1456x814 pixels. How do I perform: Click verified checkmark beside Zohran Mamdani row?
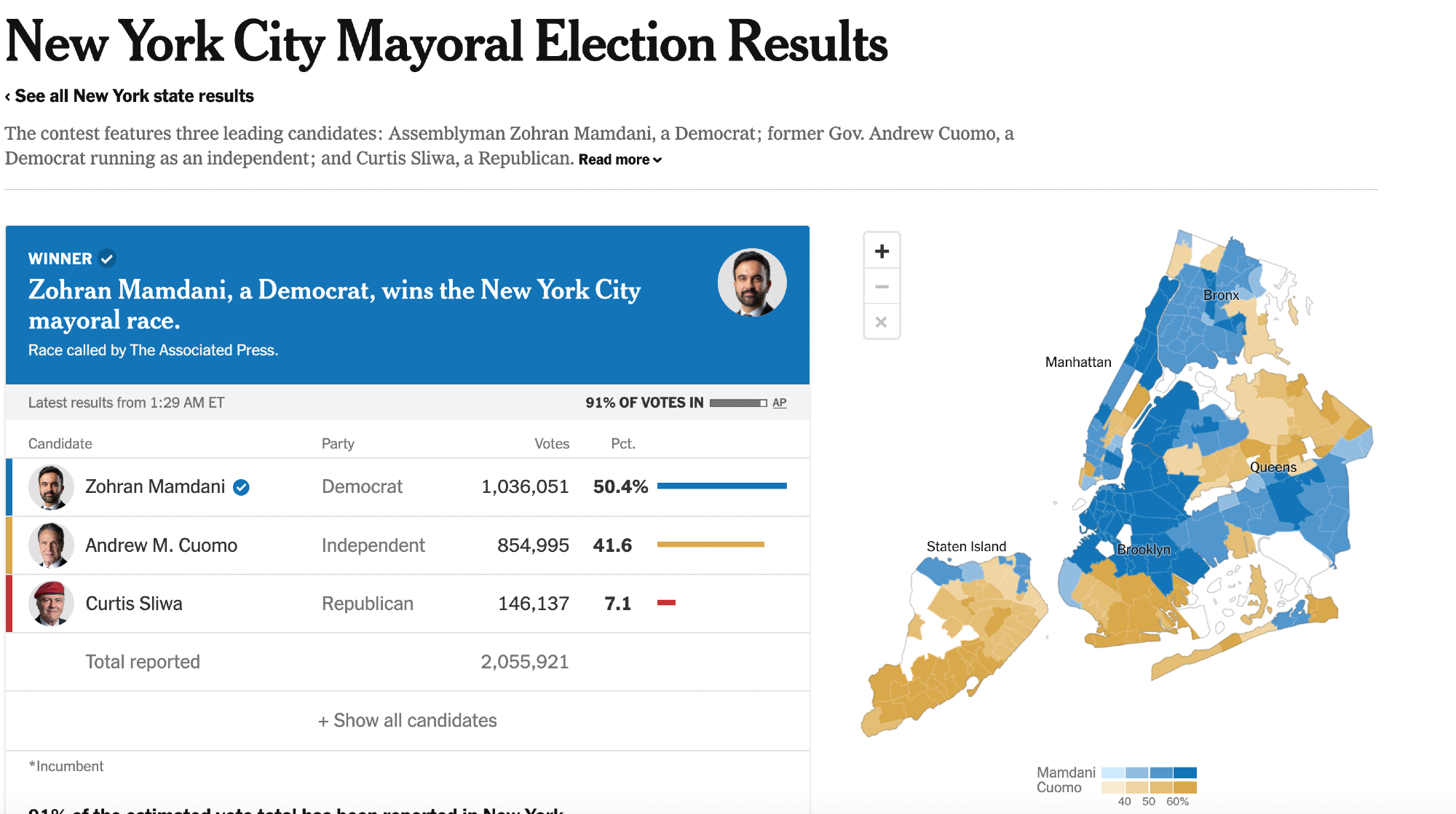click(x=241, y=487)
